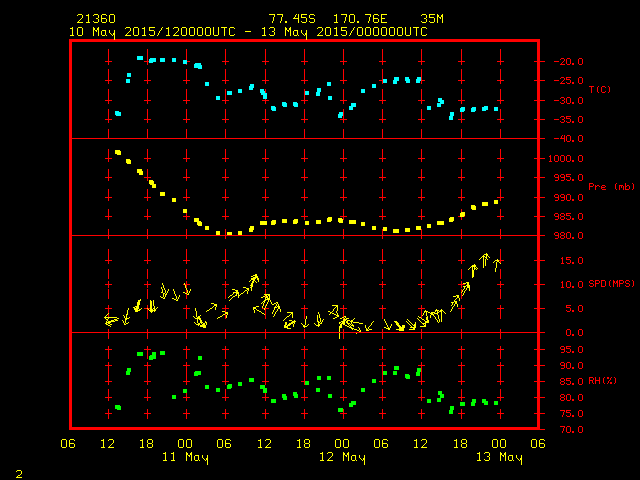Viewport: 640px width, 480px height.
Task: Click the elevation label 35M
Action: pyautogui.click(x=432, y=18)
